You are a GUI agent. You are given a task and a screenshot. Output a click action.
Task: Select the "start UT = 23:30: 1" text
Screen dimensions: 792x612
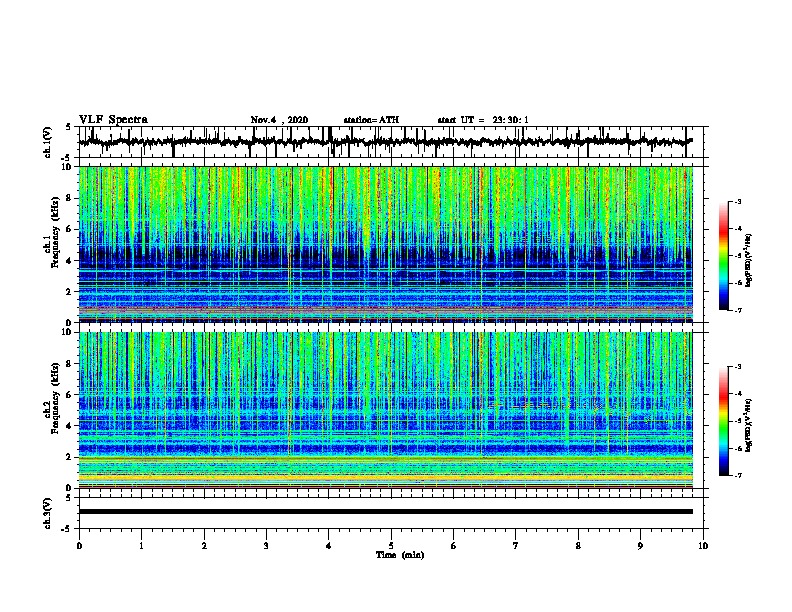(x=483, y=120)
